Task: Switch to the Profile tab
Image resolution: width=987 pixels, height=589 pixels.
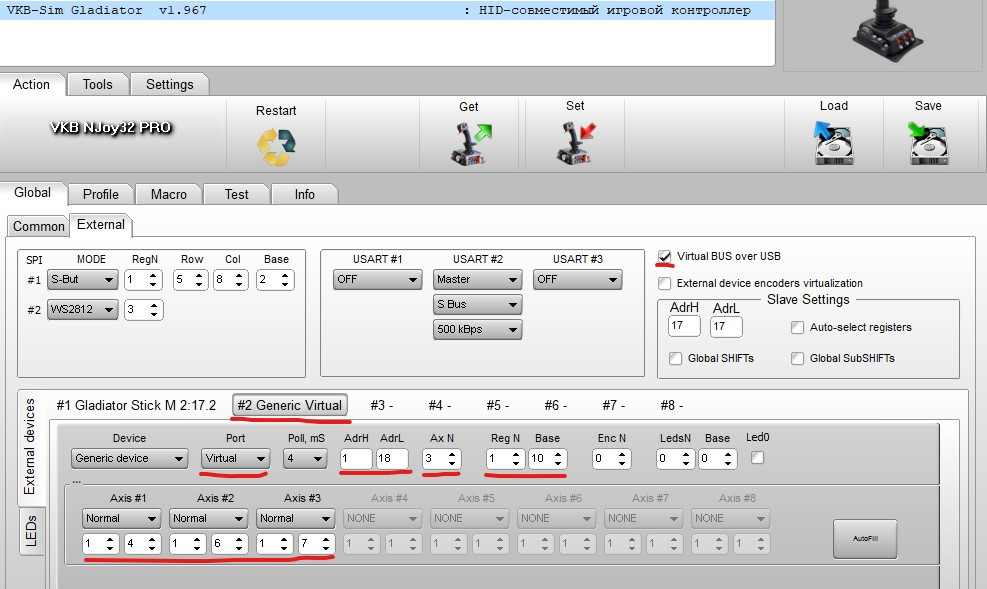Action: (x=101, y=194)
